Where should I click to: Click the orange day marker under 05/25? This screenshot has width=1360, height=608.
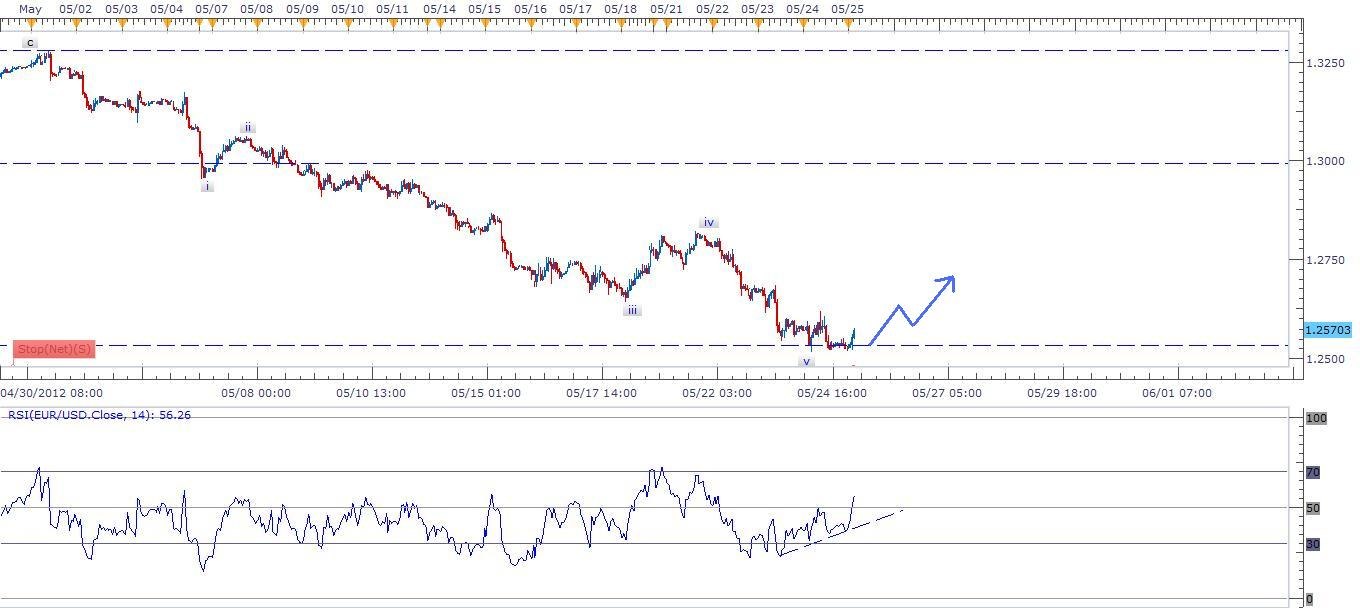(848, 22)
